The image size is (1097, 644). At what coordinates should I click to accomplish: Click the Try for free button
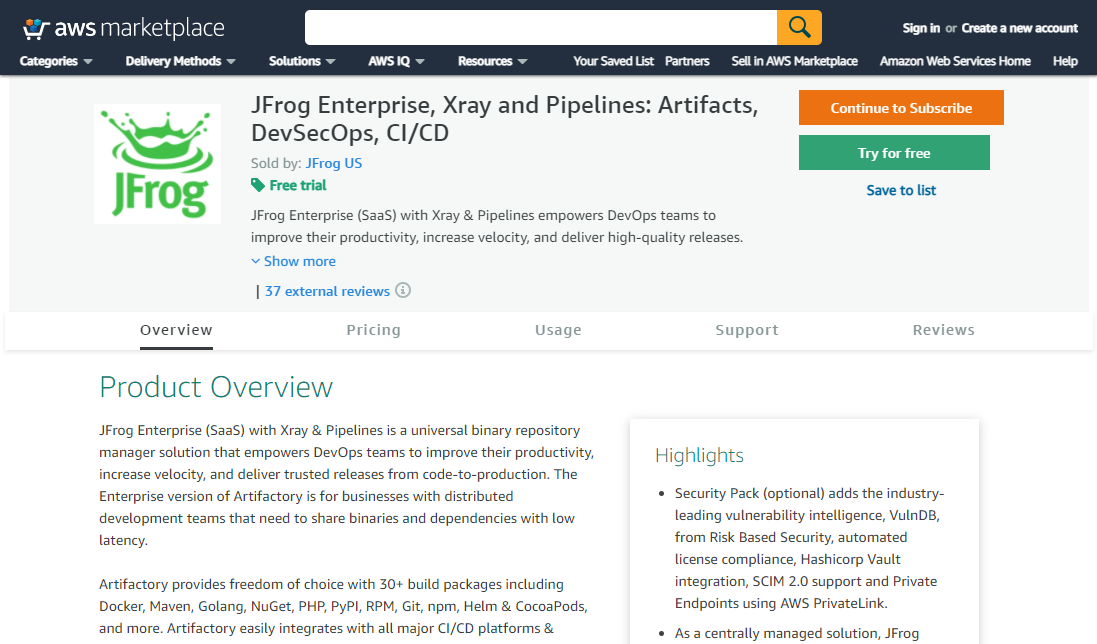tap(894, 153)
